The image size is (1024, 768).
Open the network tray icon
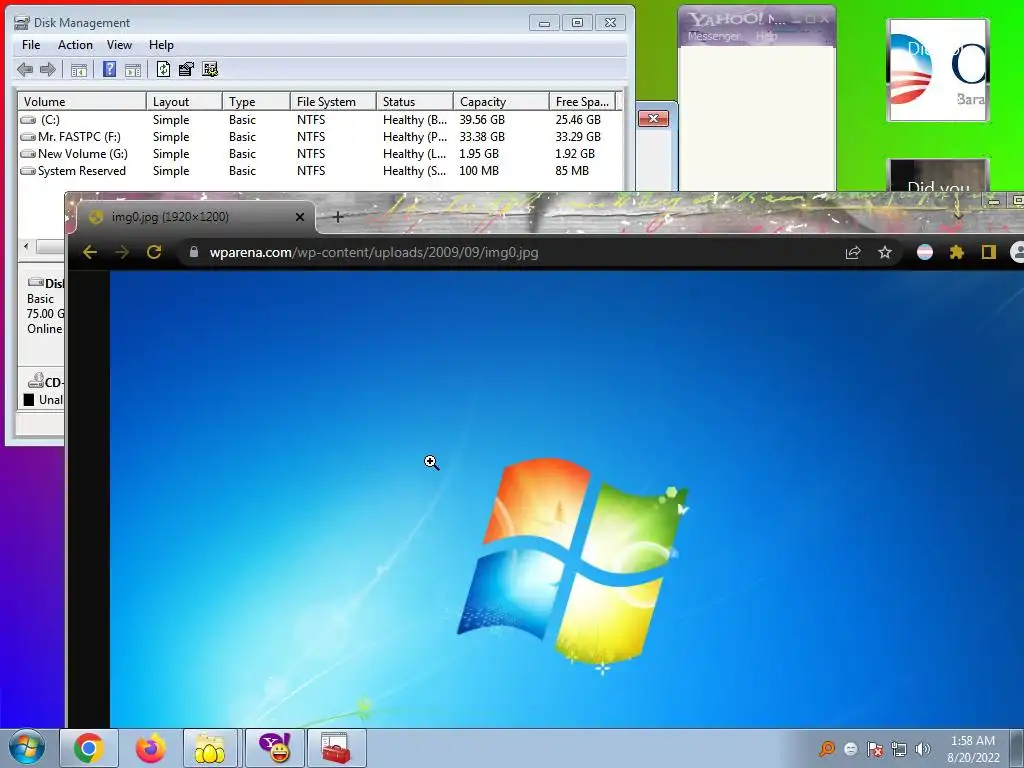(899, 749)
